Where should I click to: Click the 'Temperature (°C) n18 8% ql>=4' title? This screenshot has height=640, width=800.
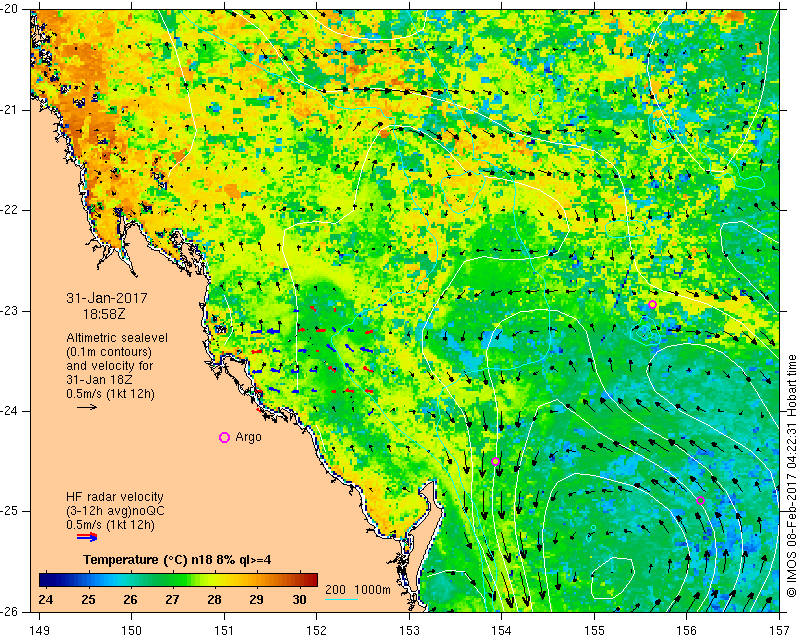coord(177,560)
